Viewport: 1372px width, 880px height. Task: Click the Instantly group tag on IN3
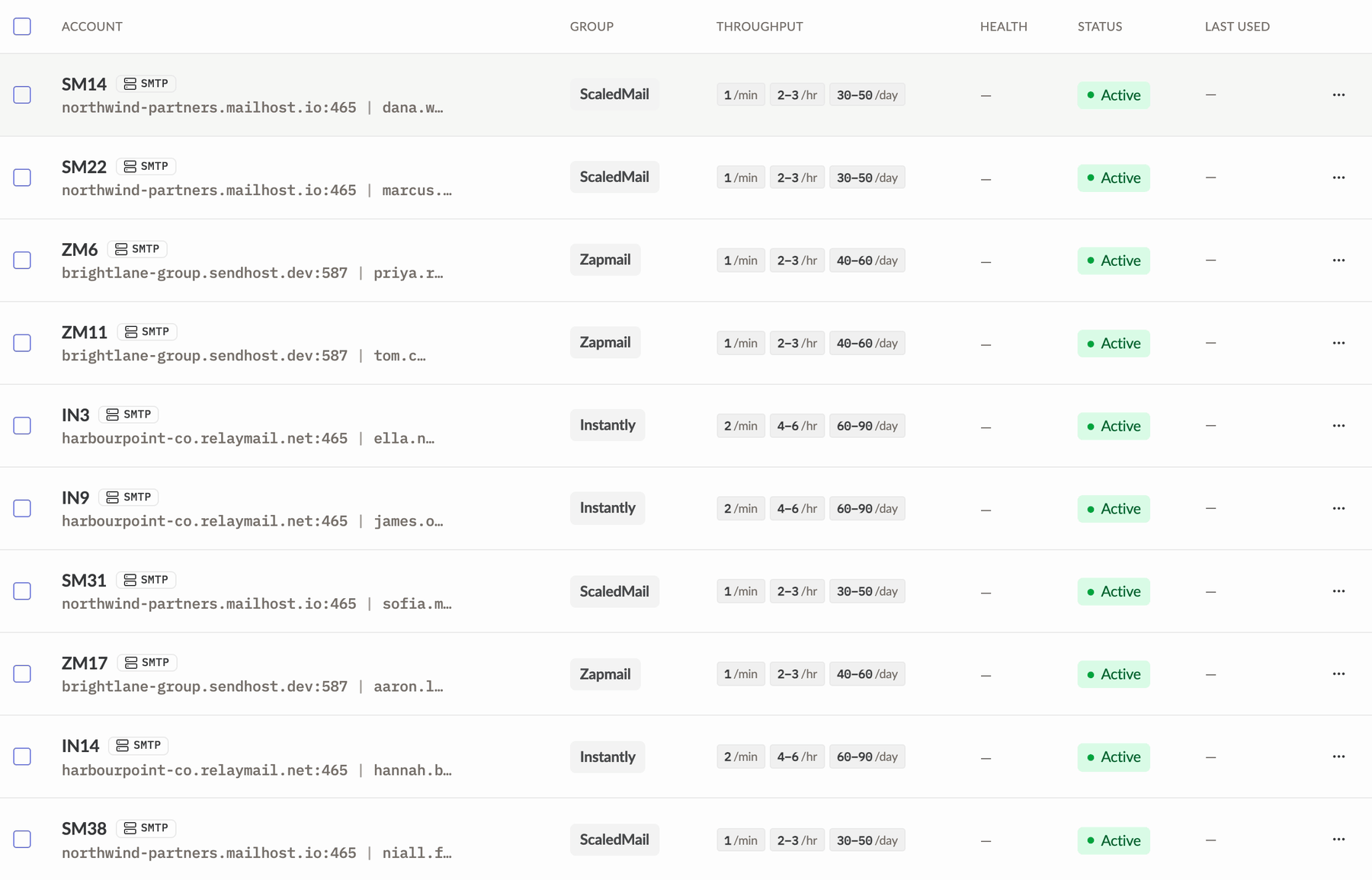point(607,425)
